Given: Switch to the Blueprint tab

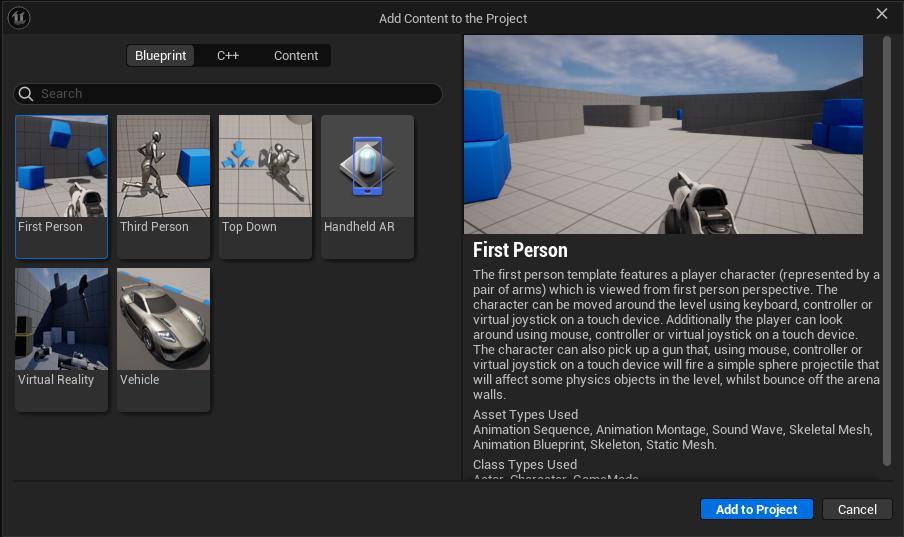Looking at the screenshot, I should 160,55.
